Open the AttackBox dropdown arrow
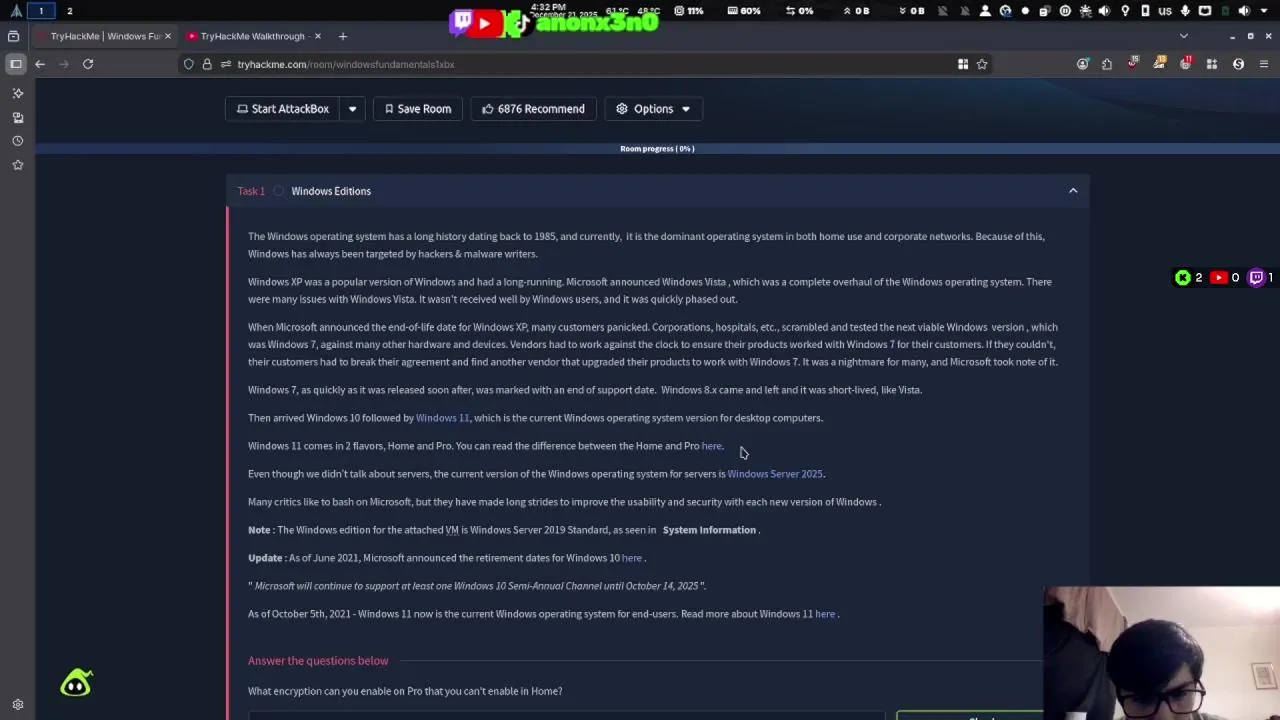Screen dimensions: 1280x720 (x=352, y=109)
